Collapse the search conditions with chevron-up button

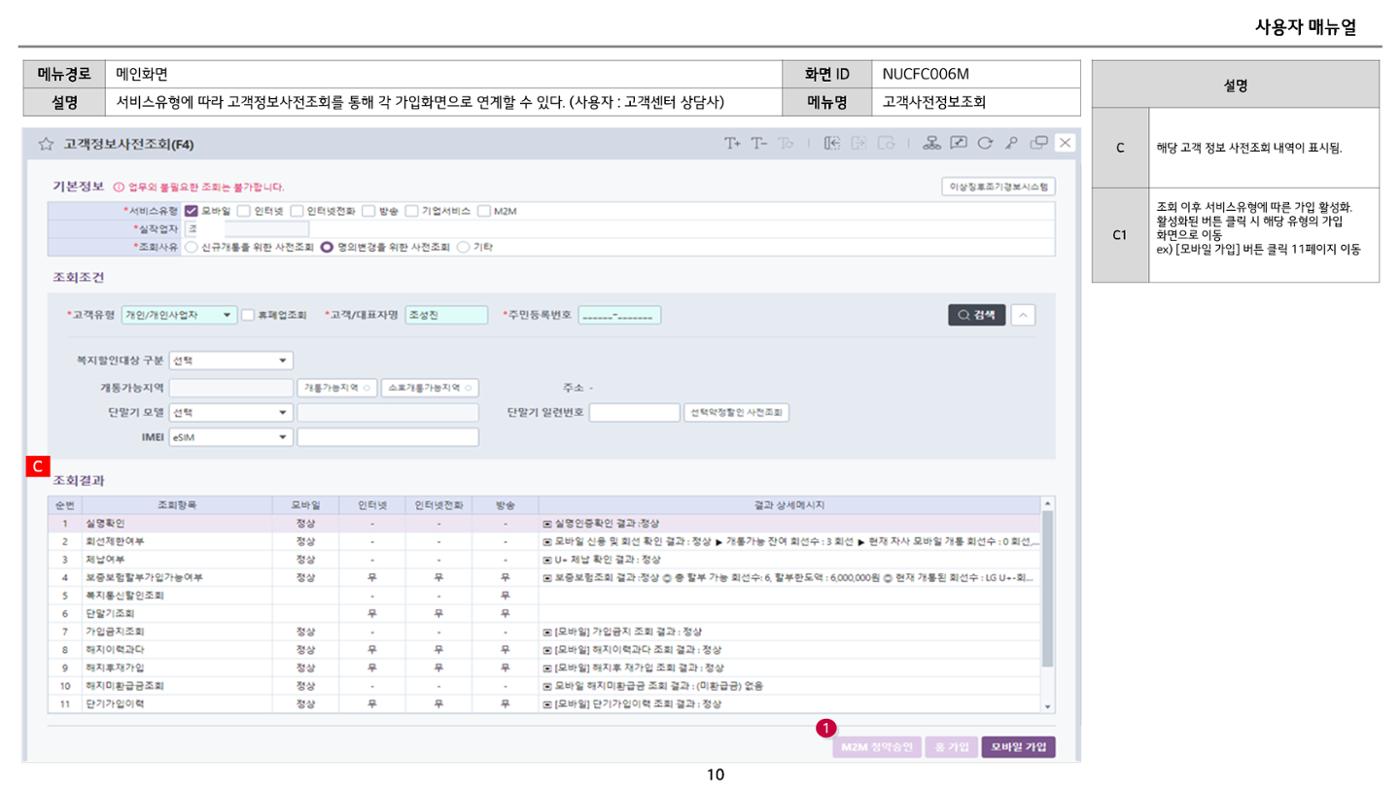point(1023,315)
